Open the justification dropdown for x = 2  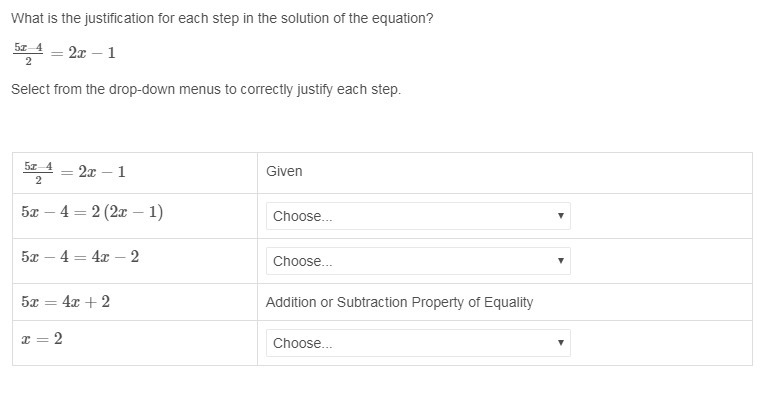coord(418,343)
